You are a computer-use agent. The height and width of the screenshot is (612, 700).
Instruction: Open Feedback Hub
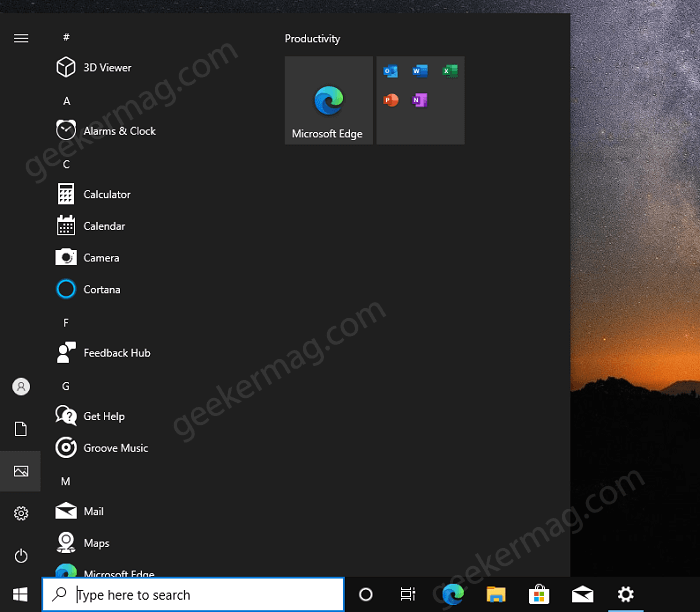[x=104, y=353]
